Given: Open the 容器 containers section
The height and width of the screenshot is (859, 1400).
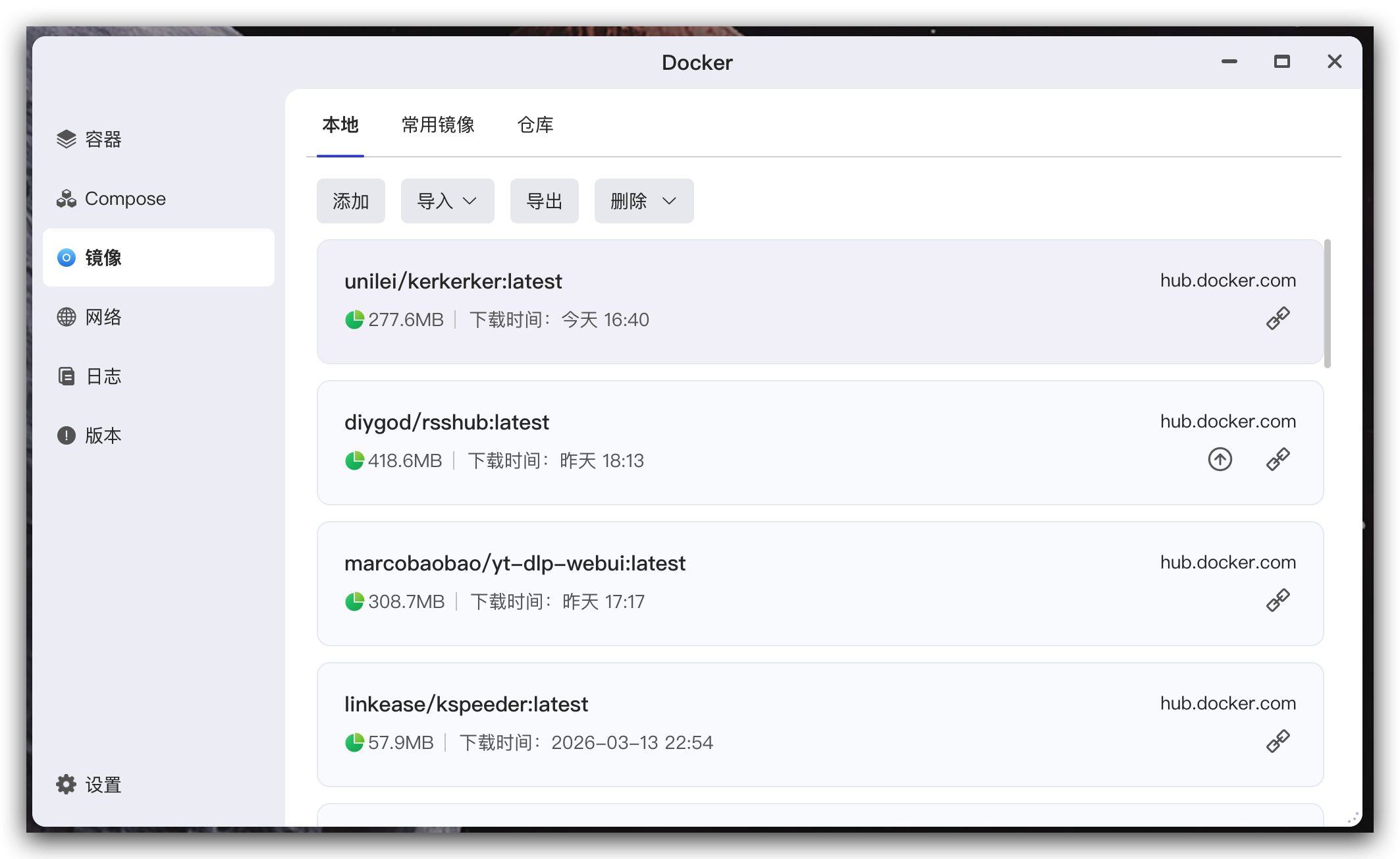Looking at the screenshot, I should pyautogui.click(x=90, y=139).
